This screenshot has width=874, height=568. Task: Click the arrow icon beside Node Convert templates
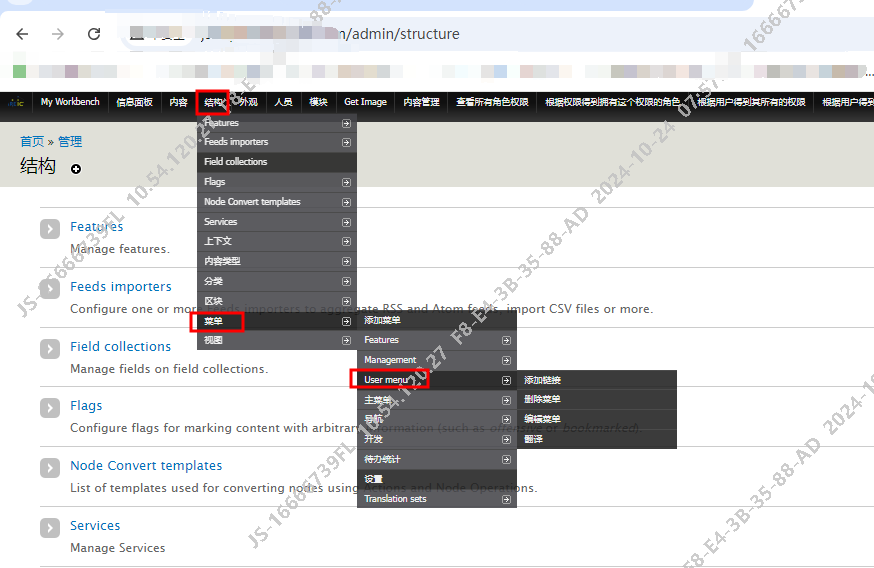[50, 468]
